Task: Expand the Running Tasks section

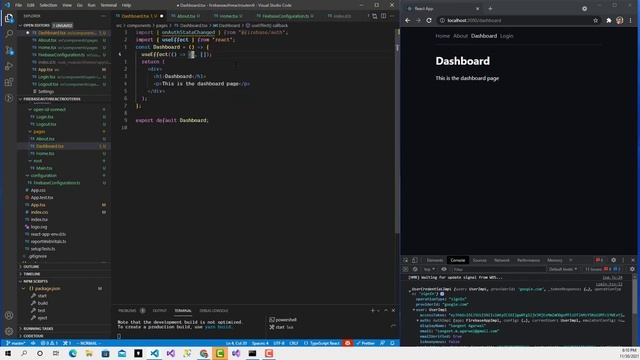Action: [x=63, y=329]
